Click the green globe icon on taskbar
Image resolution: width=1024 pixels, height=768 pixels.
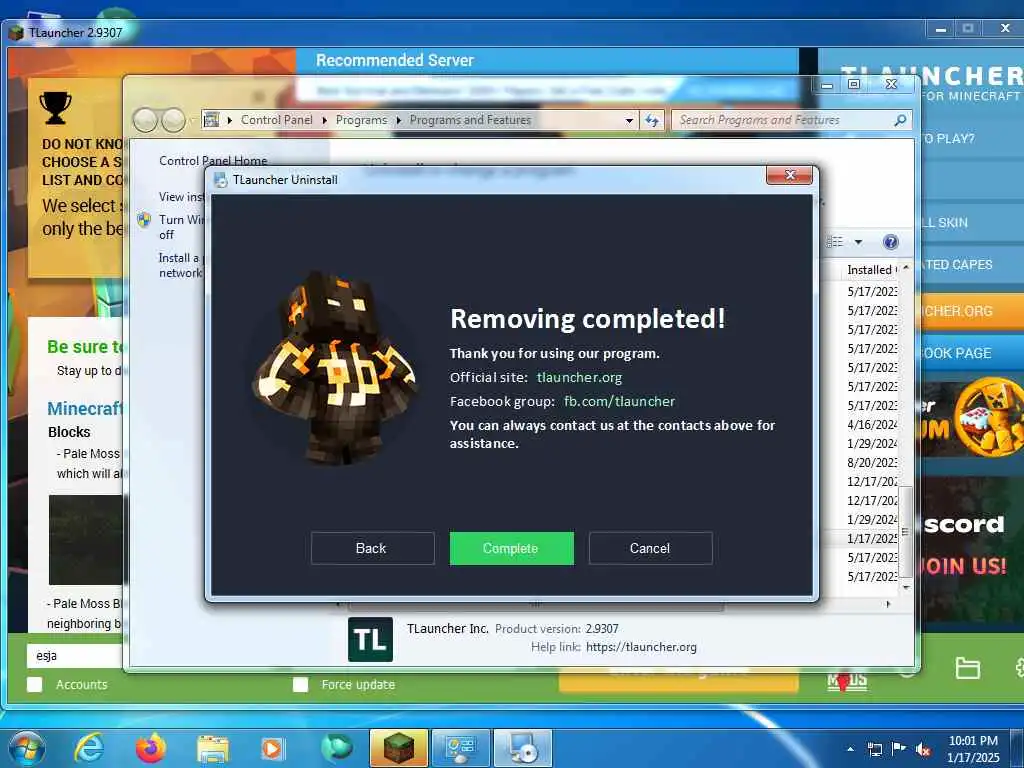(x=337, y=748)
